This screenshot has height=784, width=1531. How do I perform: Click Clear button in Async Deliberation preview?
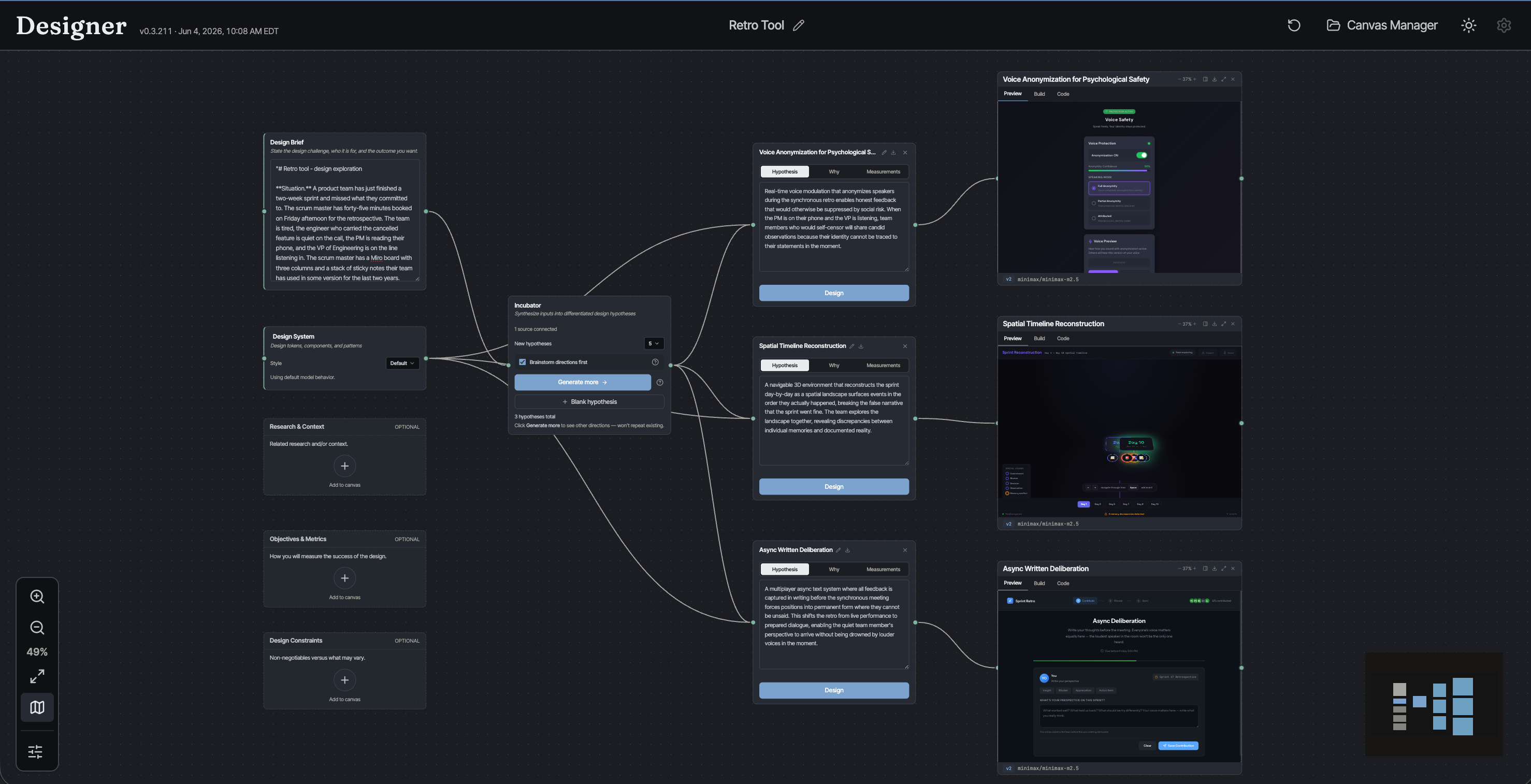click(1147, 745)
